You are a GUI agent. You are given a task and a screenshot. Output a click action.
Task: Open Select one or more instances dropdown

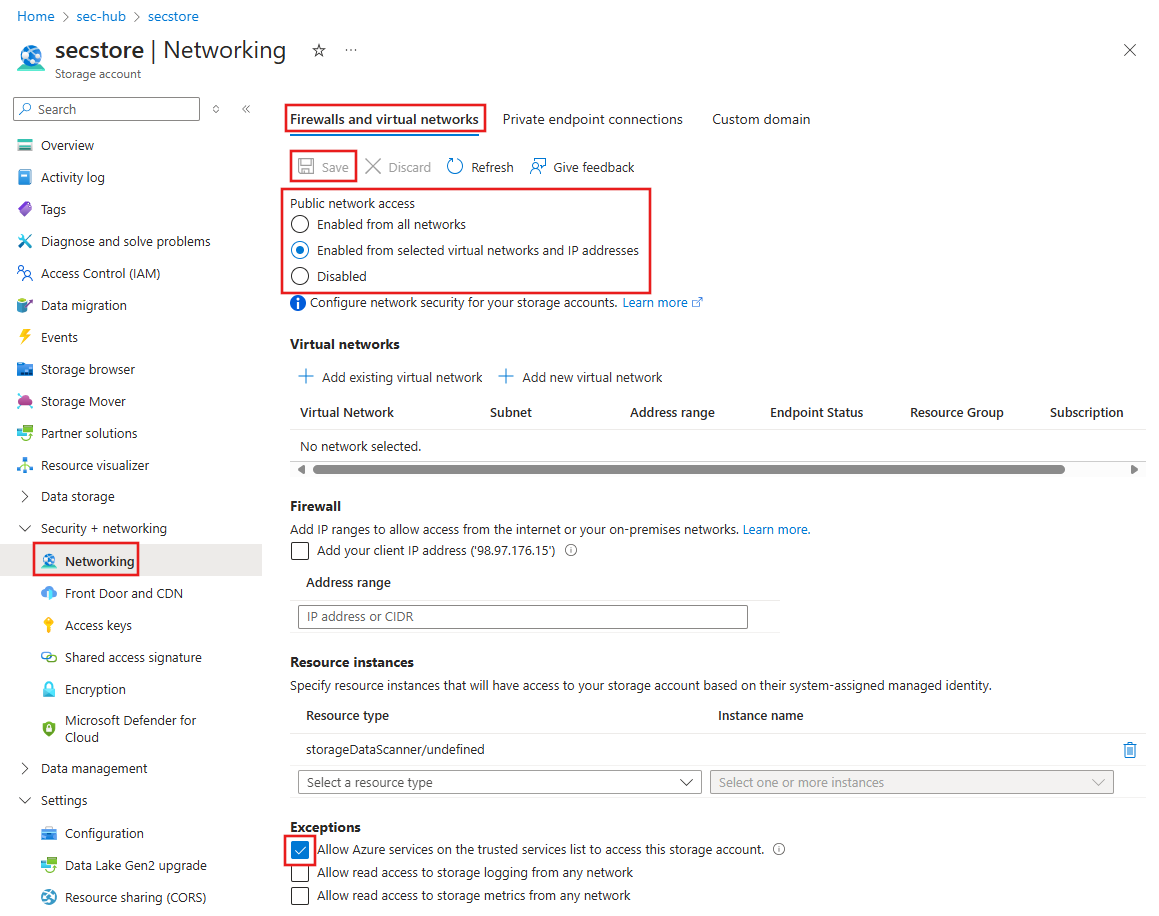(911, 782)
